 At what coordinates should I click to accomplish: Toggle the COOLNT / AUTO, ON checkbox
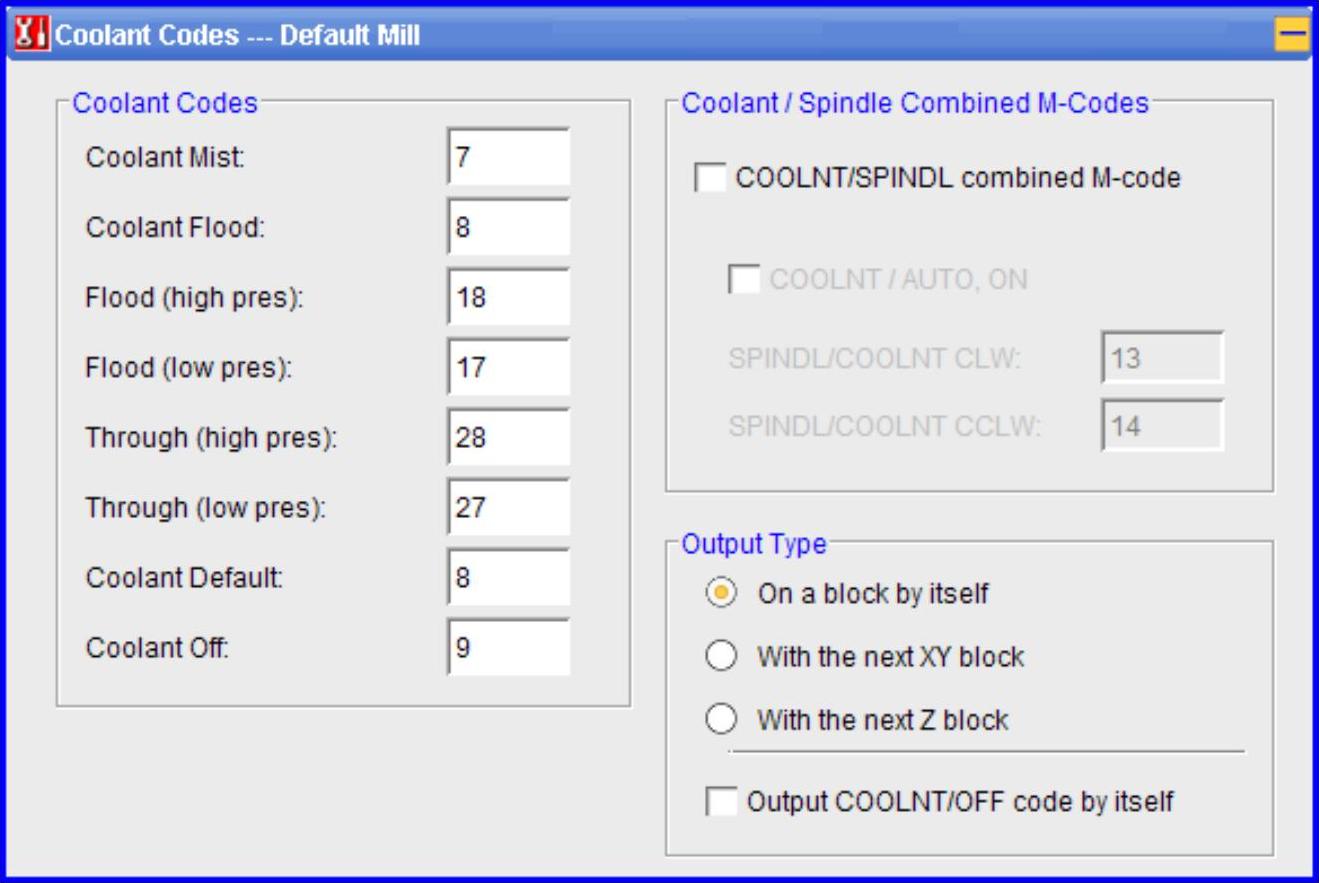coord(745,279)
